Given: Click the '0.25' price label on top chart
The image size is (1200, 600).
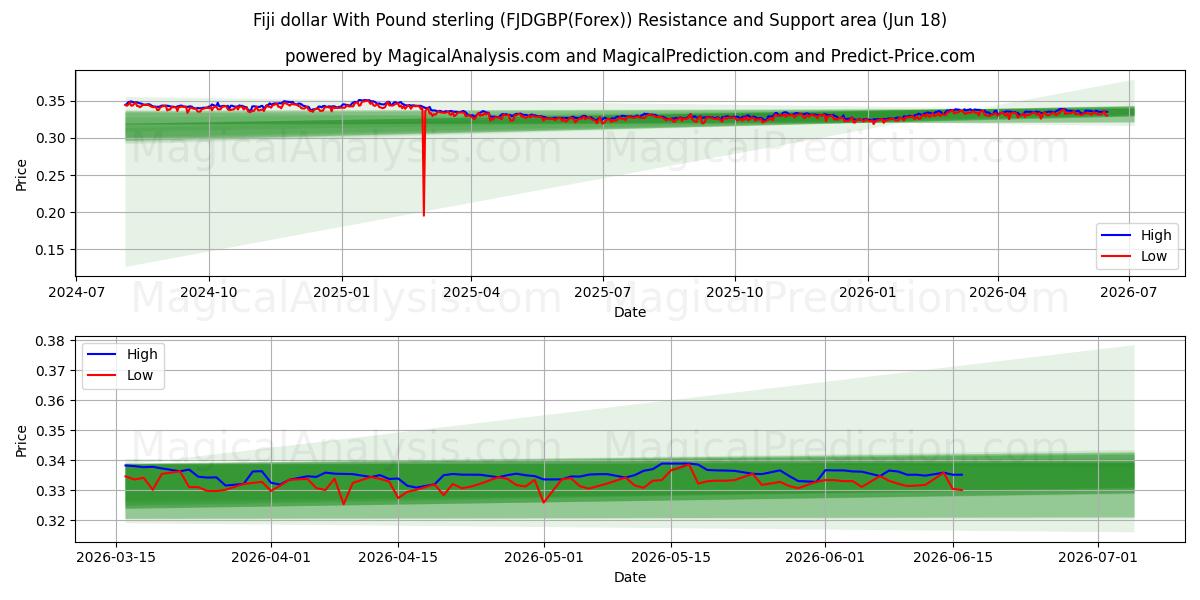Looking at the screenshot, I should [52, 176].
